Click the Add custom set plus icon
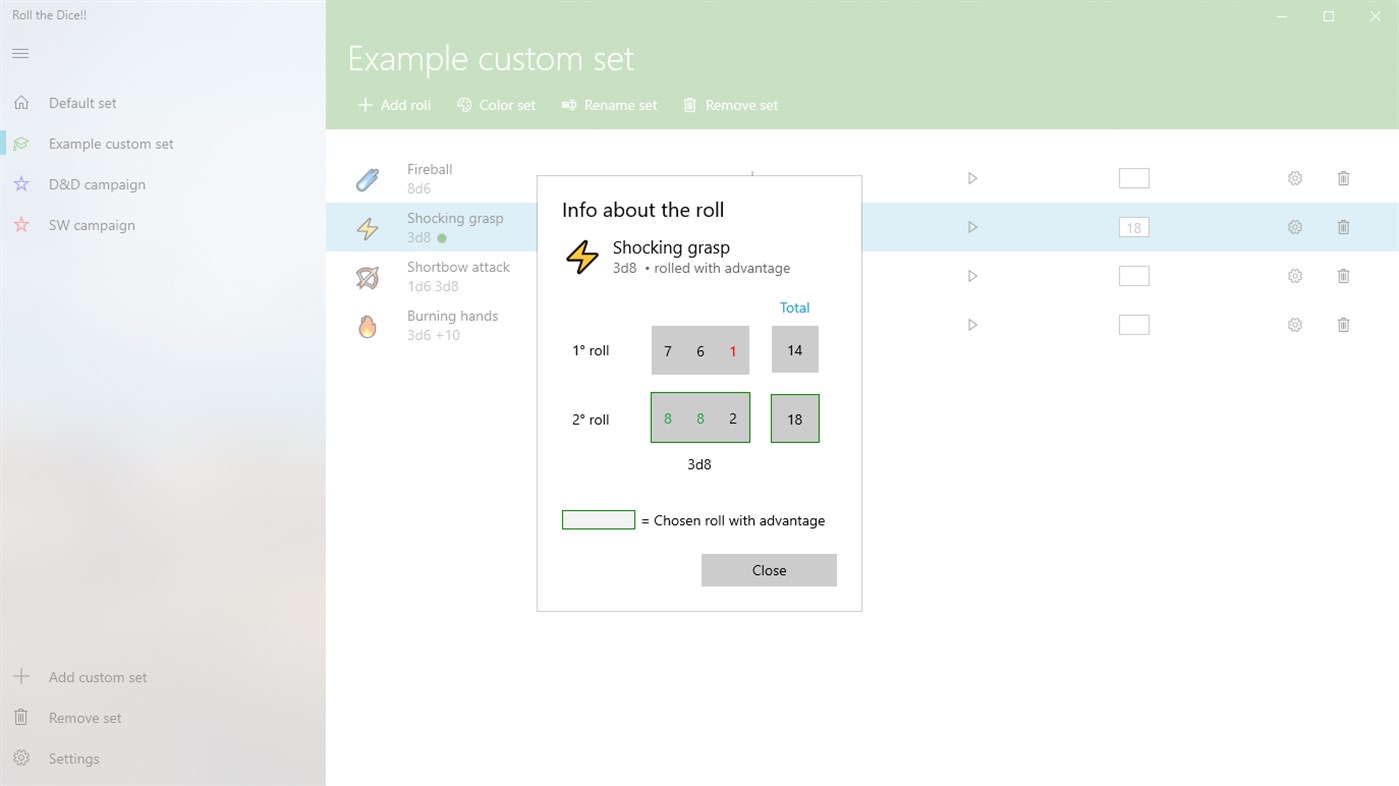Viewport: 1399px width, 786px height. (x=20, y=677)
